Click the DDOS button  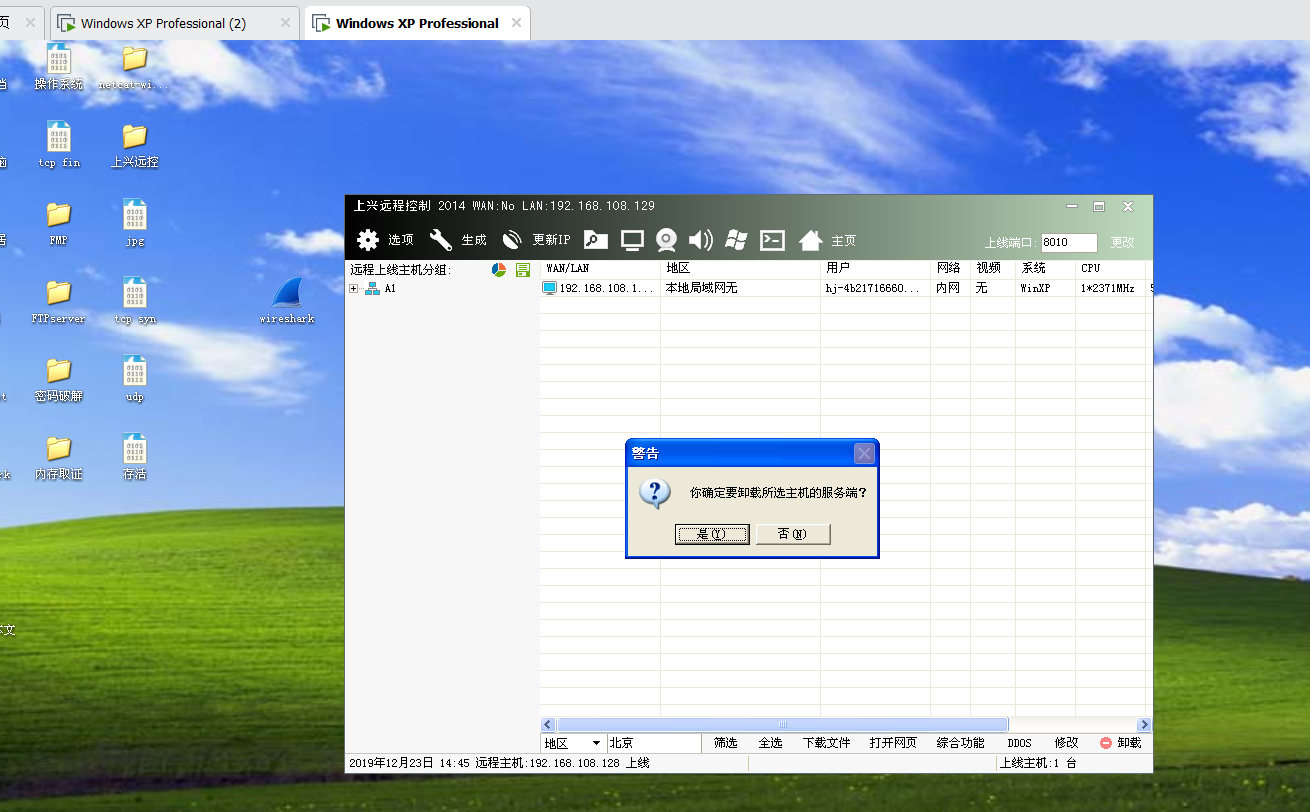click(1019, 743)
